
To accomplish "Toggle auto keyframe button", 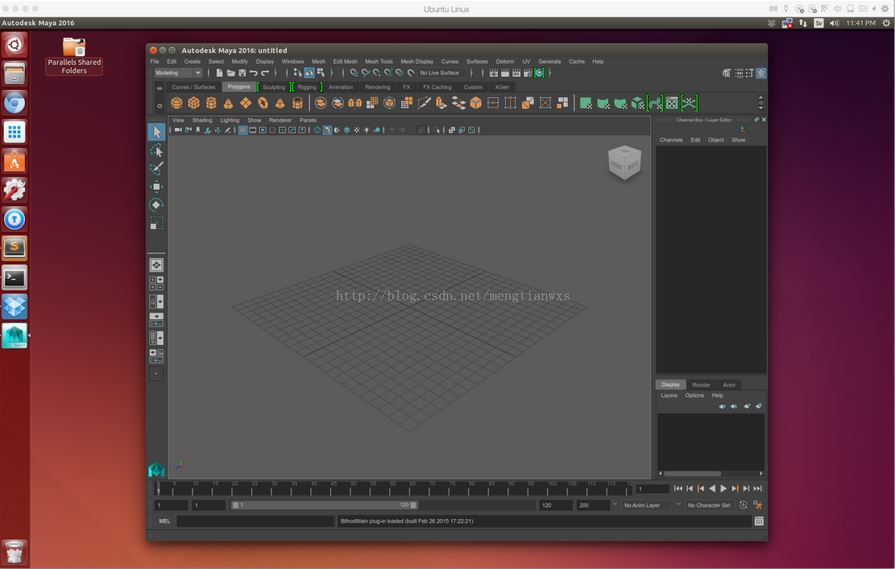I will (743, 505).
